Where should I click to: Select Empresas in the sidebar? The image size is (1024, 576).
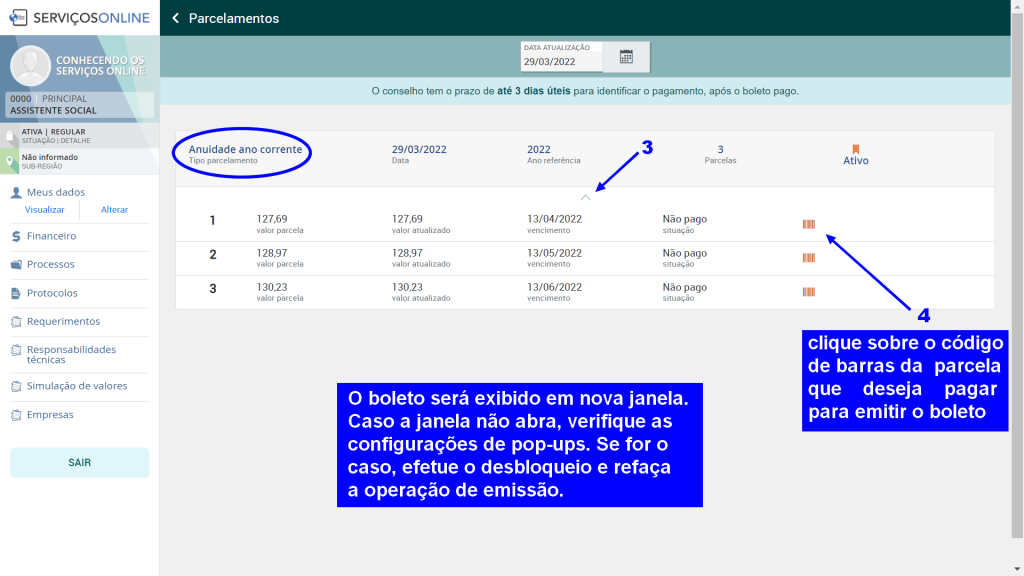click(x=50, y=414)
